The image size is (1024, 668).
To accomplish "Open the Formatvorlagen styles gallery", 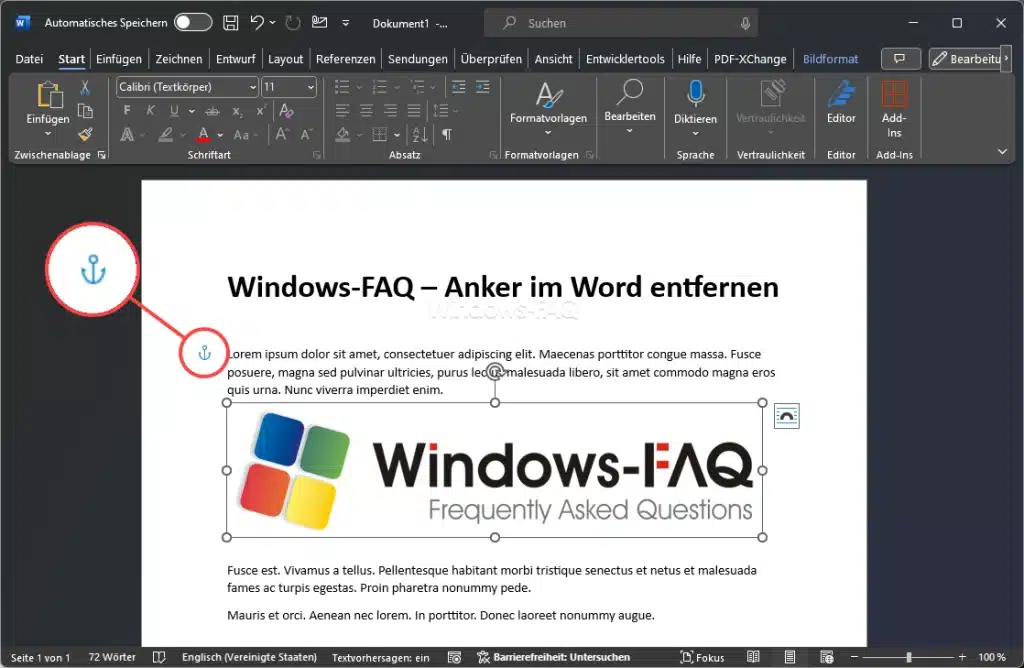I will click(x=548, y=107).
